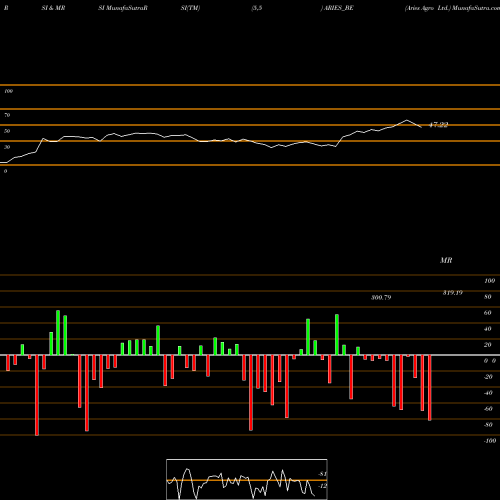Viewport: 500px width, 500px height.
Task: Click the -12 label in mini chart
Action: tap(322, 486)
